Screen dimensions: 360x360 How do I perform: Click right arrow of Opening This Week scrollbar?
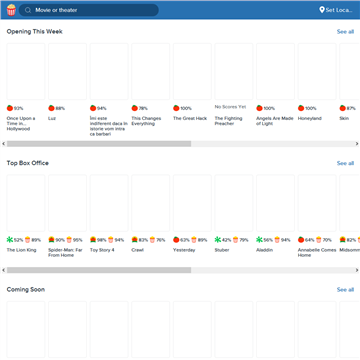[357, 144]
